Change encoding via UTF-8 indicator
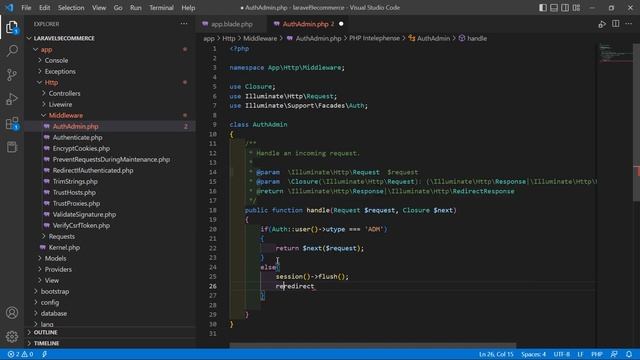This screenshot has width=640, height=360. 561,354
